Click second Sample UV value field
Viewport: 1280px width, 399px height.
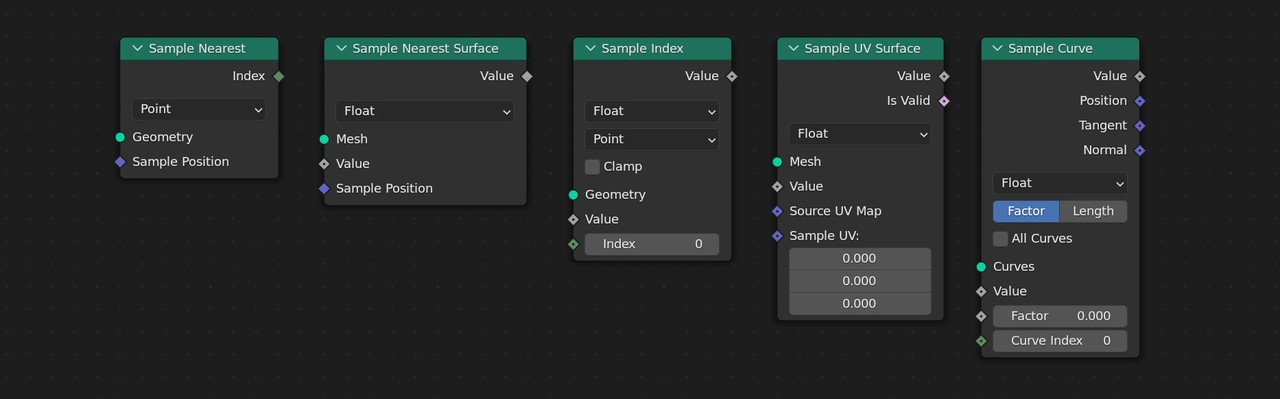coord(860,281)
